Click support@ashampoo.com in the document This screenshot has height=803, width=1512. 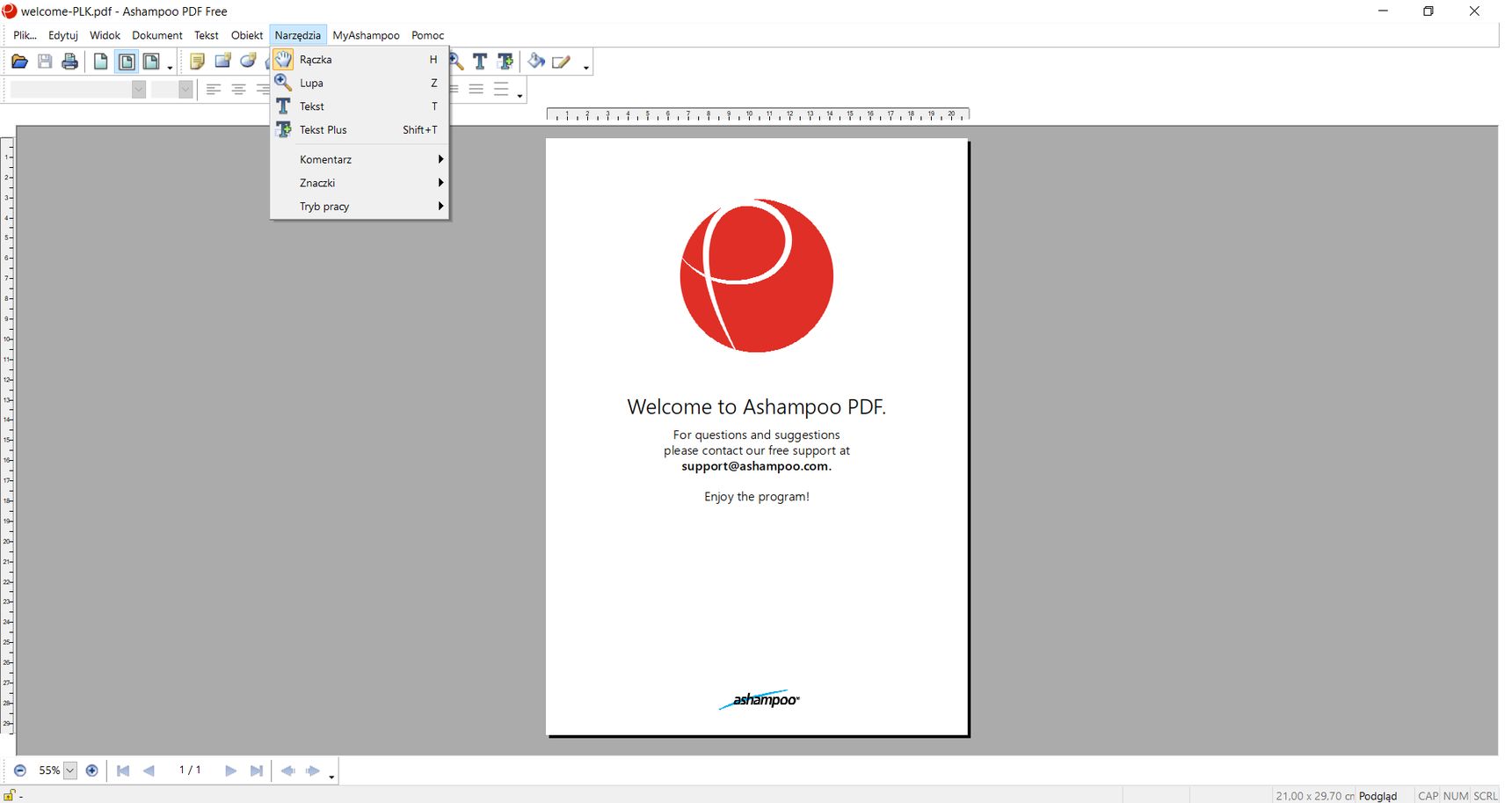click(x=756, y=466)
